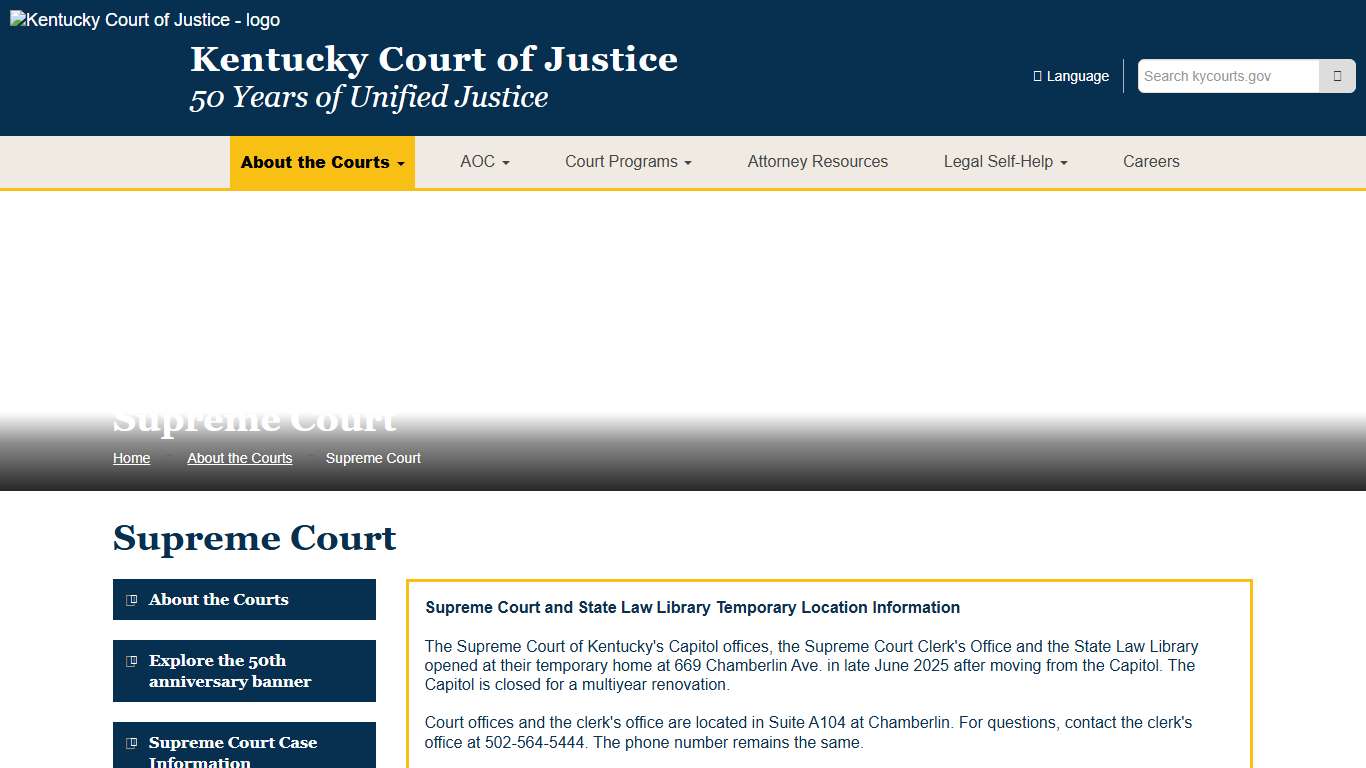Viewport: 1366px width, 768px height.
Task: Open the Explore the 50th anniversary banner panel
Action: coord(244,671)
